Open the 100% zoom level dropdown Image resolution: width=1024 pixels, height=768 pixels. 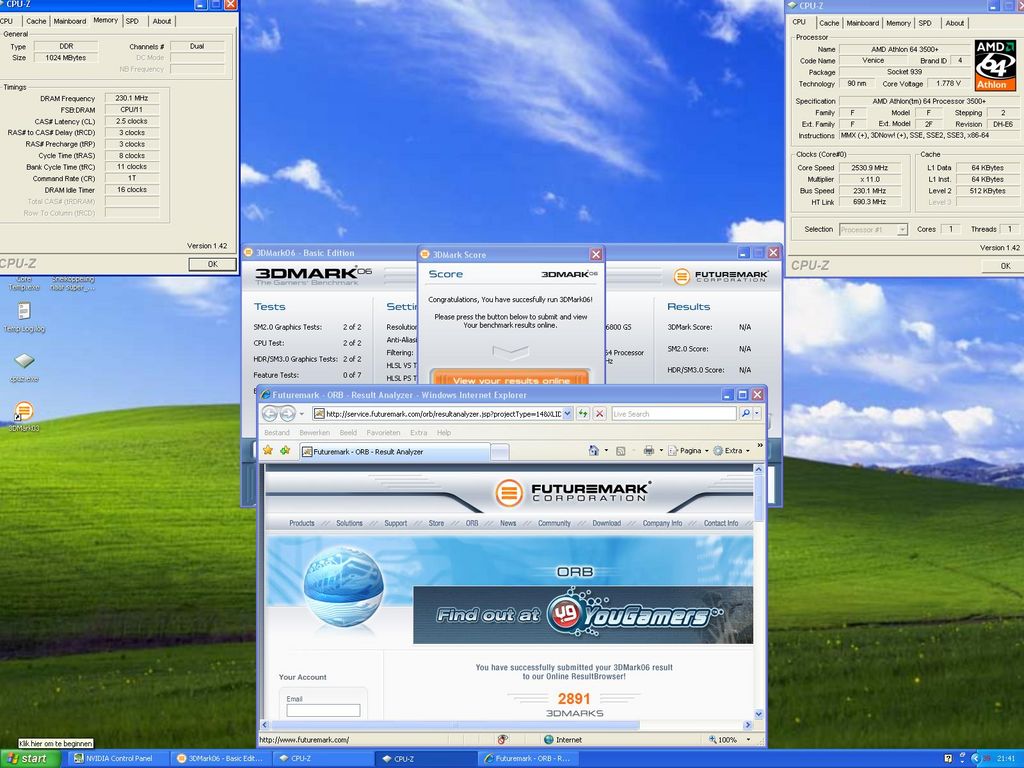[x=748, y=739]
